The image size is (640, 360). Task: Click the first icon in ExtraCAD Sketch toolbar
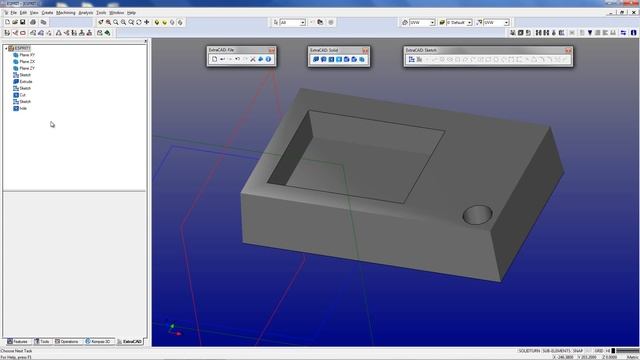pos(411,60)
